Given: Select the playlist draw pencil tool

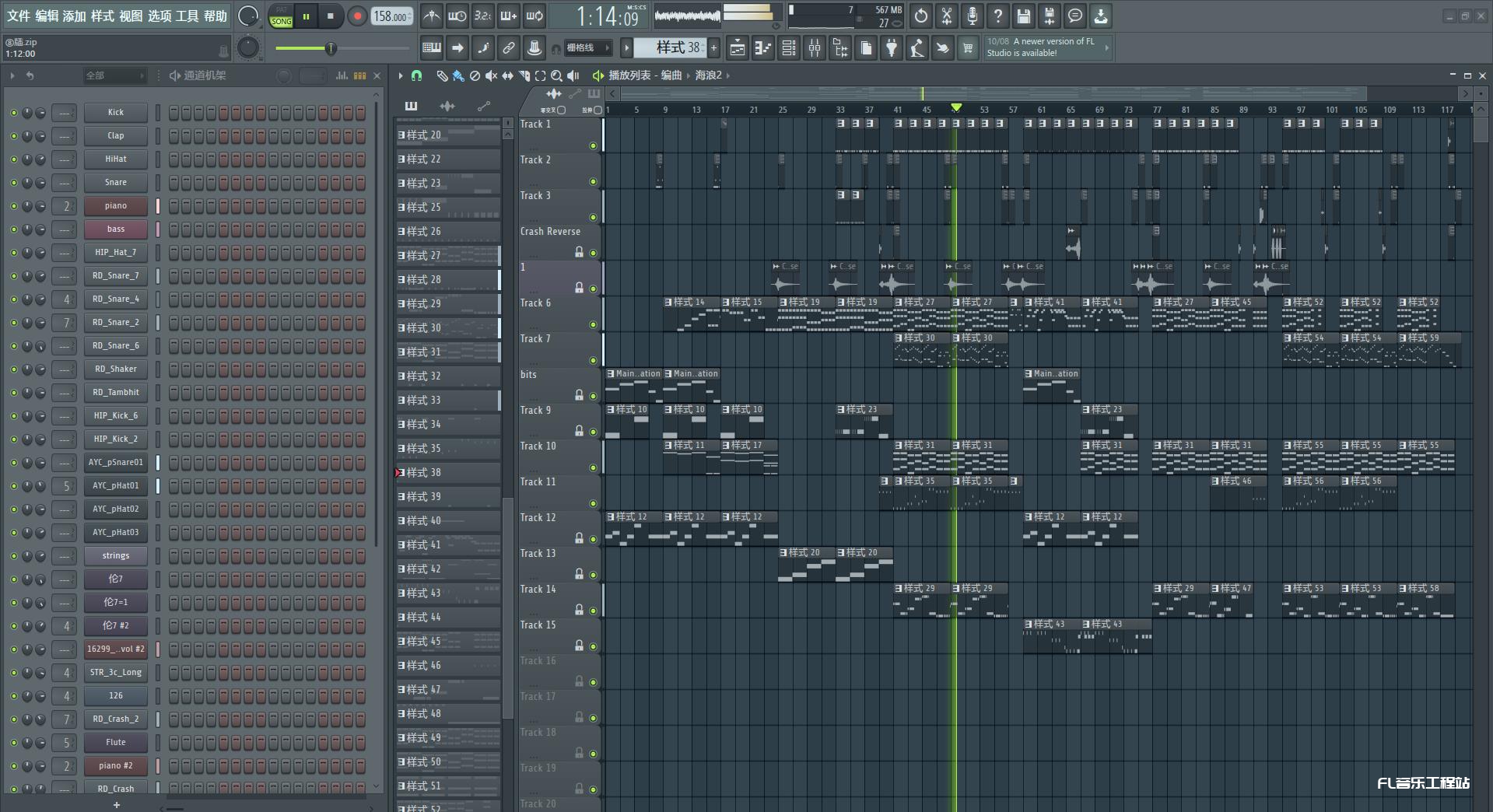Looking at the screenshot, I should [x=442, y=75].
